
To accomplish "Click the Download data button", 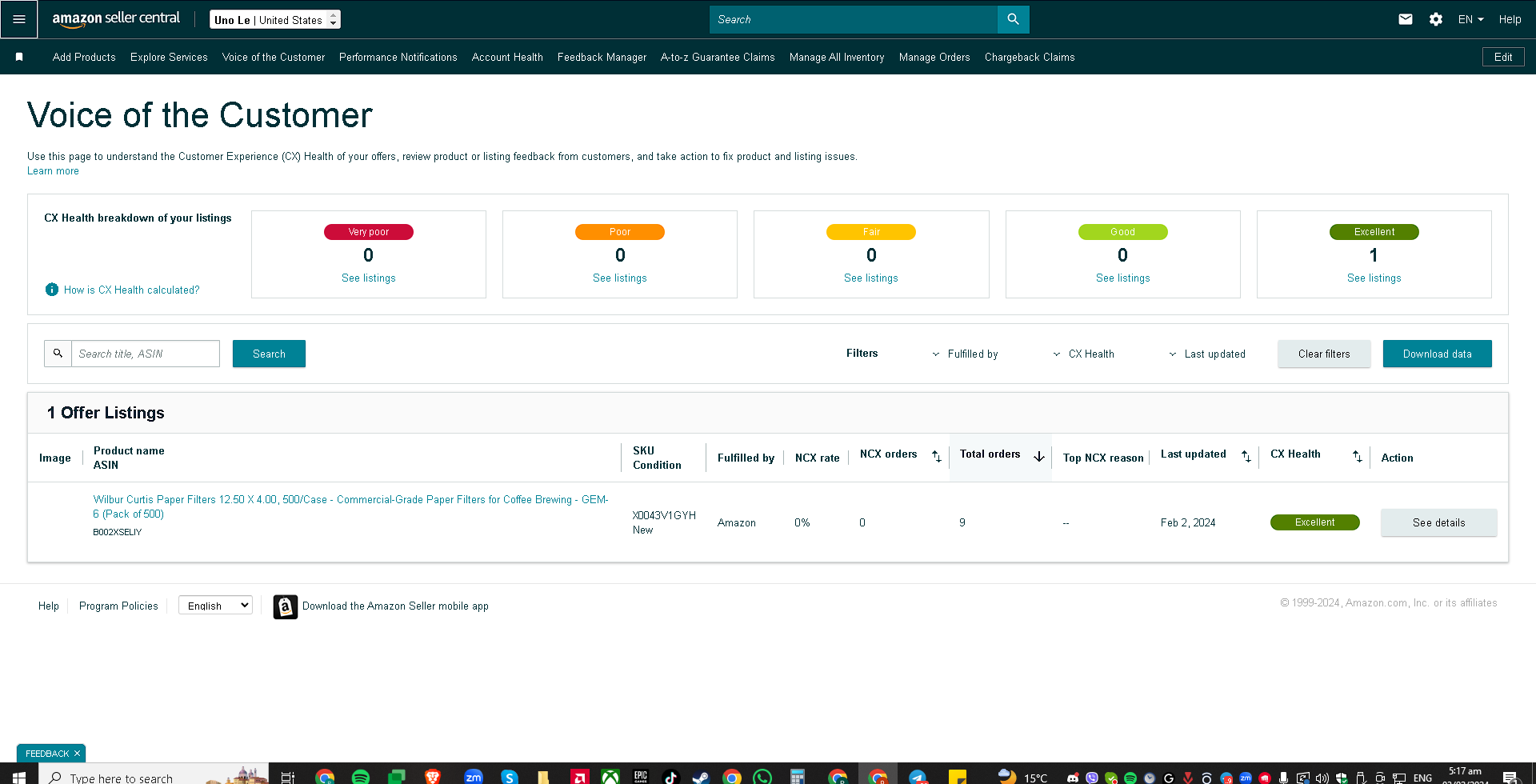I will tap(1437, 354).
